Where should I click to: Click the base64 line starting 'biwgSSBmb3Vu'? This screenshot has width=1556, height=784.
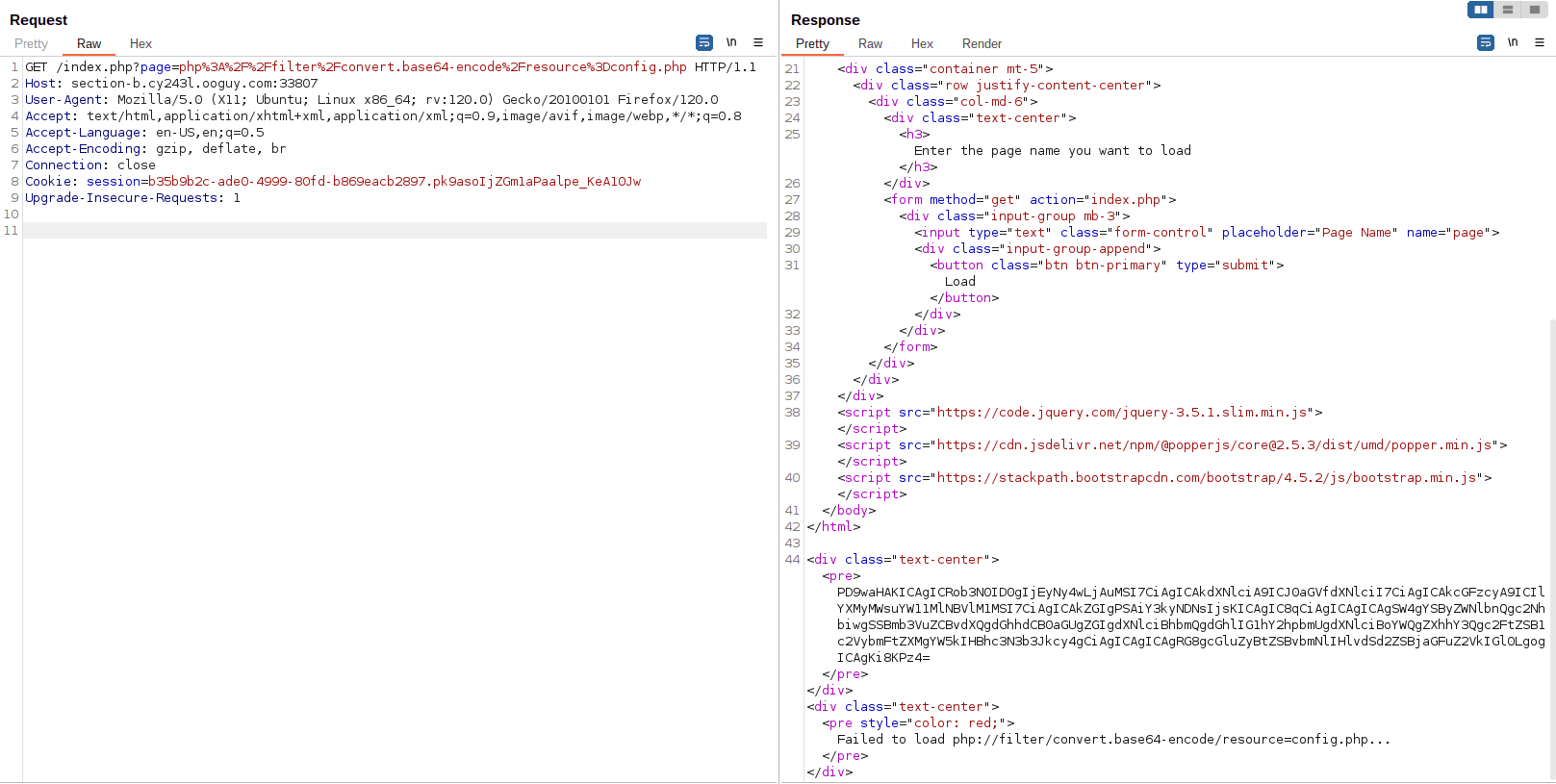tap(1191, 625)
